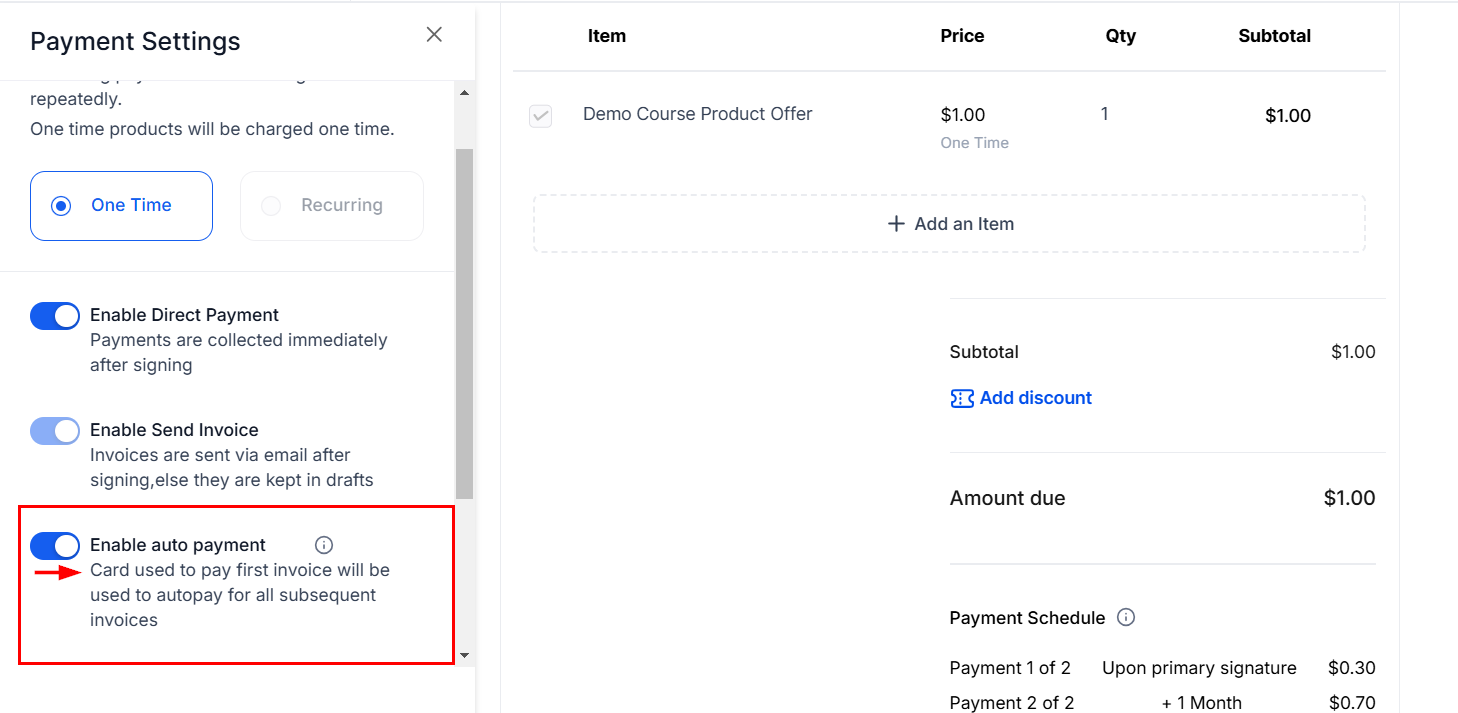The image size is (1458, 713).
Task: Click the Payment 2 of 2 row label
Action: coord(1012,703)
